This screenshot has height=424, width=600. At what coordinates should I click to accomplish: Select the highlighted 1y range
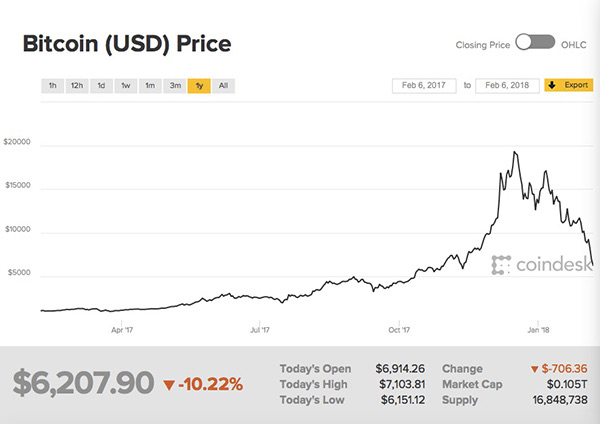tap(199, 86)
